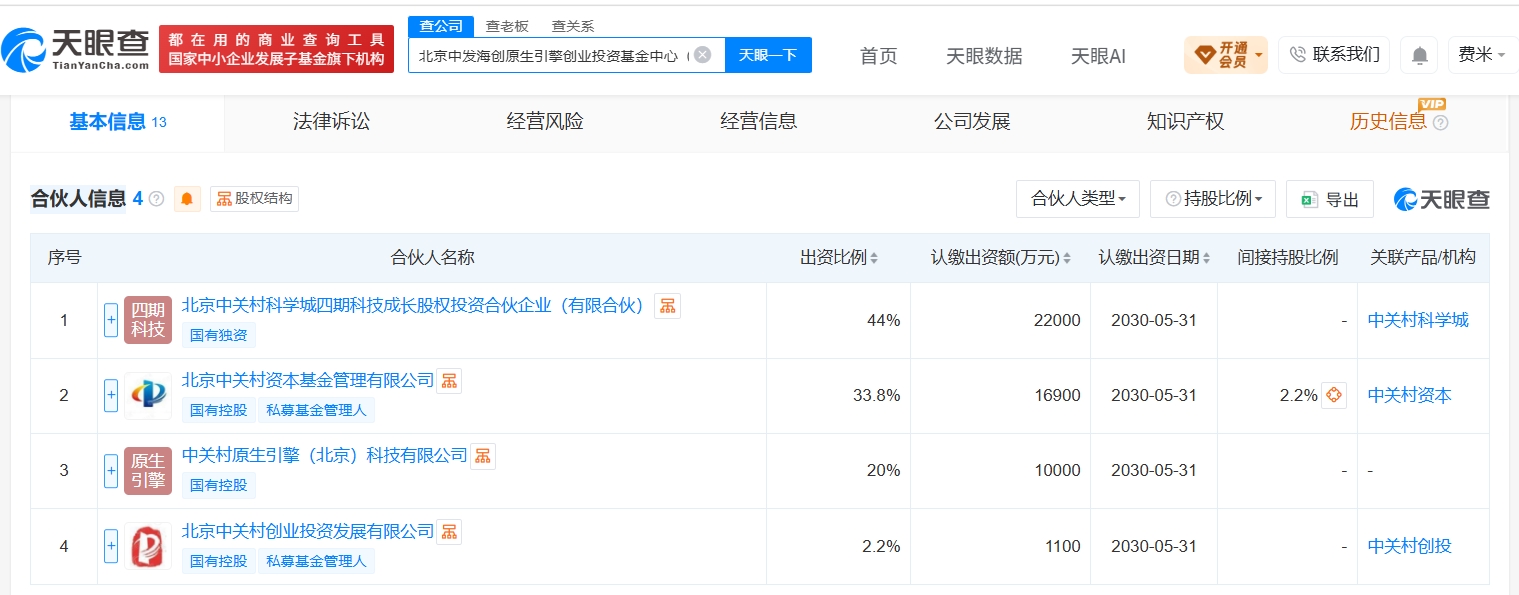Click the red 国家中小企业发展子基金旗下机构 banner

276,49
